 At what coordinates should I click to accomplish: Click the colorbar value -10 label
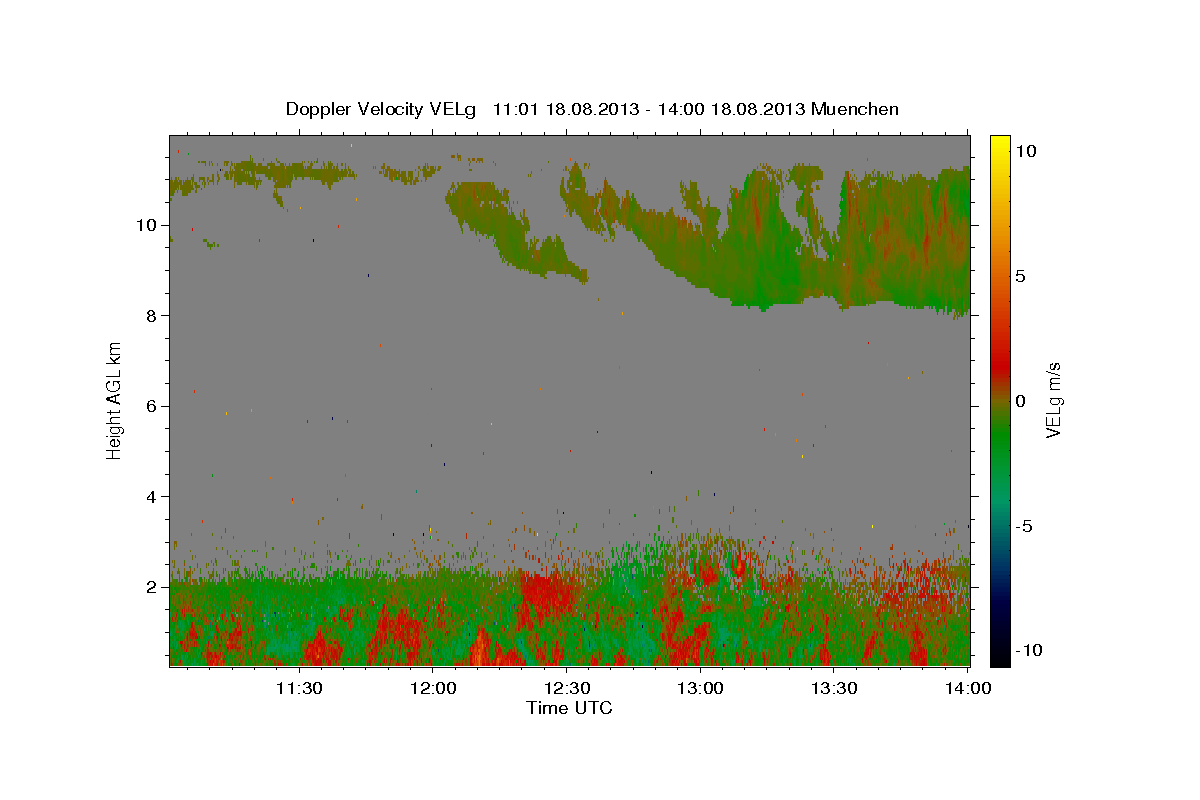coord(1028,651)
